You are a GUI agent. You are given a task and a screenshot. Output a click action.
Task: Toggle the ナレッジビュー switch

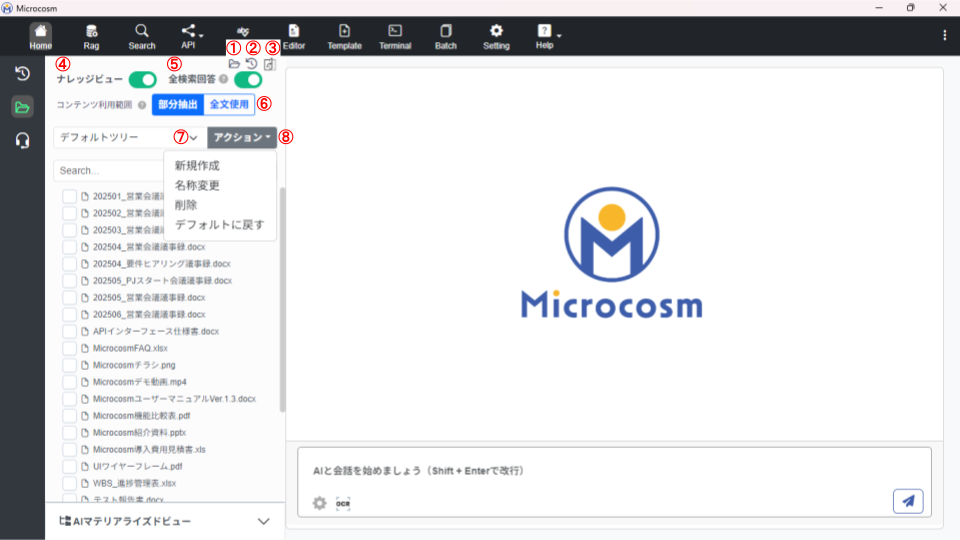[143, 80]
